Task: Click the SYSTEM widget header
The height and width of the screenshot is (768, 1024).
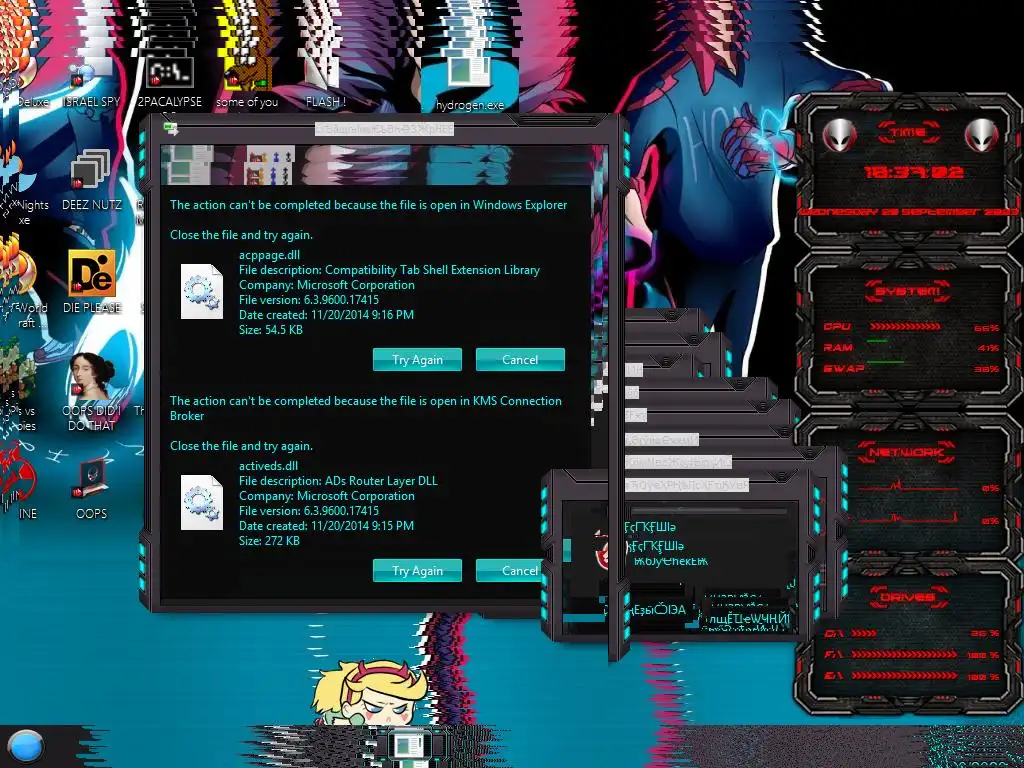Action: click(x=908, y=291)
